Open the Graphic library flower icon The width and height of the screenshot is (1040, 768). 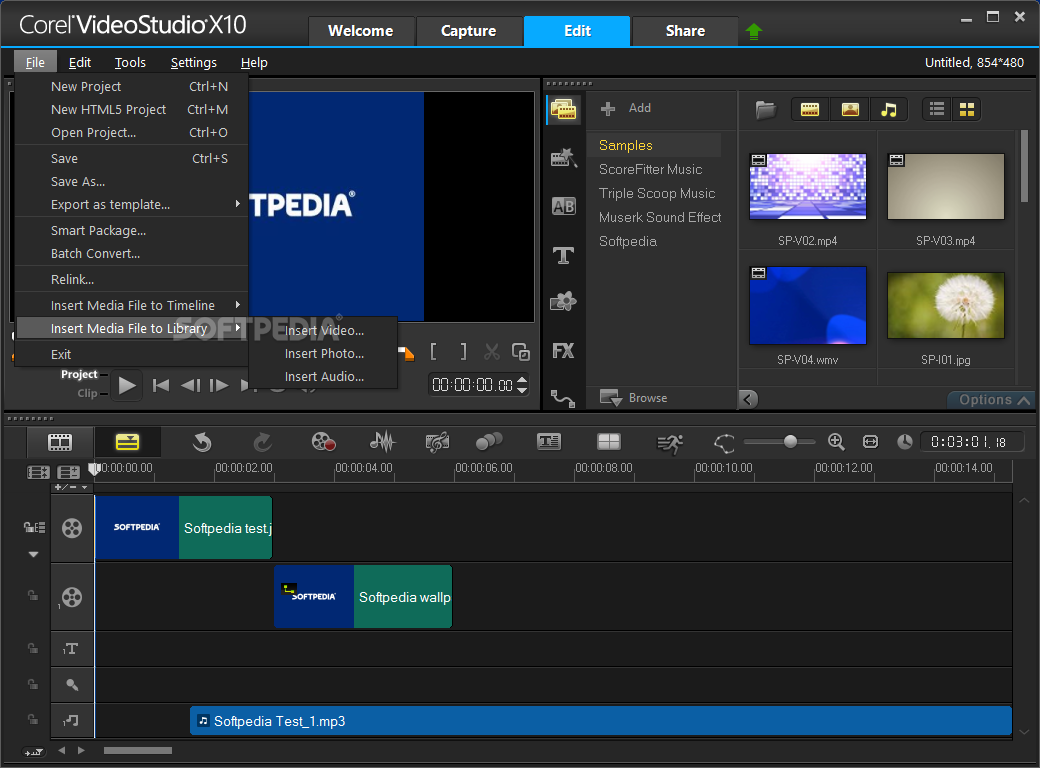pyautogui.click(x=564, y=302)
